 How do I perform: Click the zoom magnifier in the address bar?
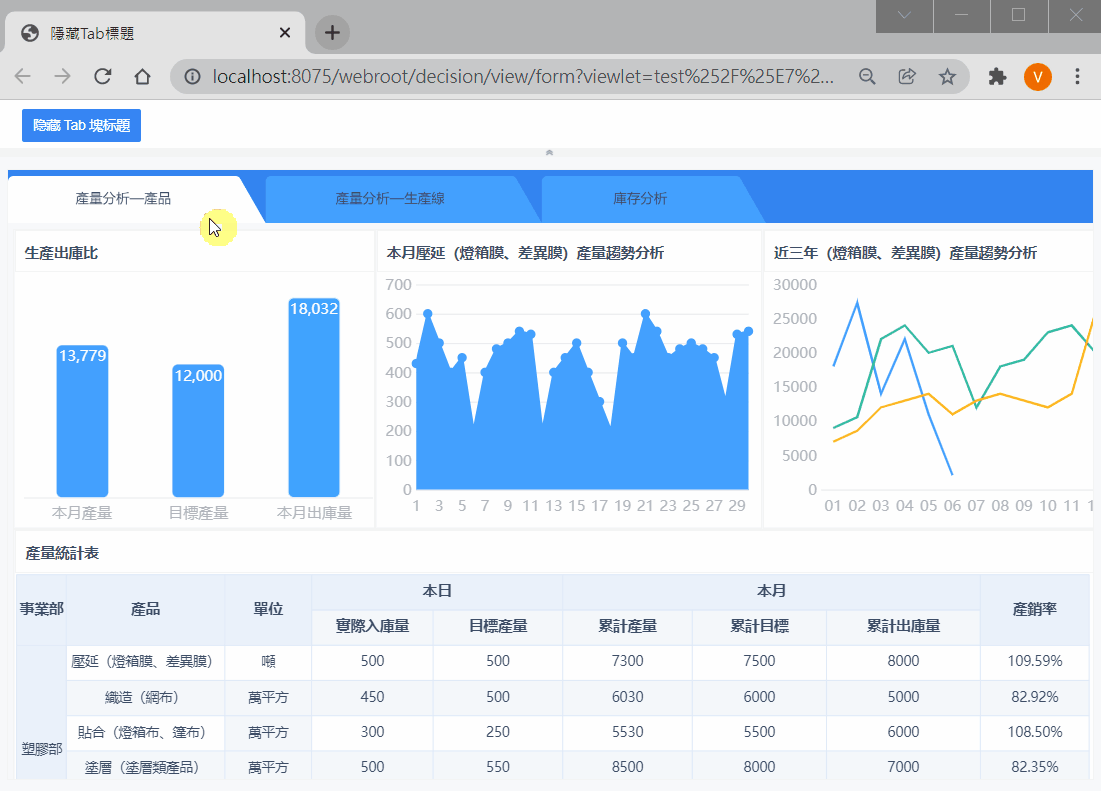866,76
